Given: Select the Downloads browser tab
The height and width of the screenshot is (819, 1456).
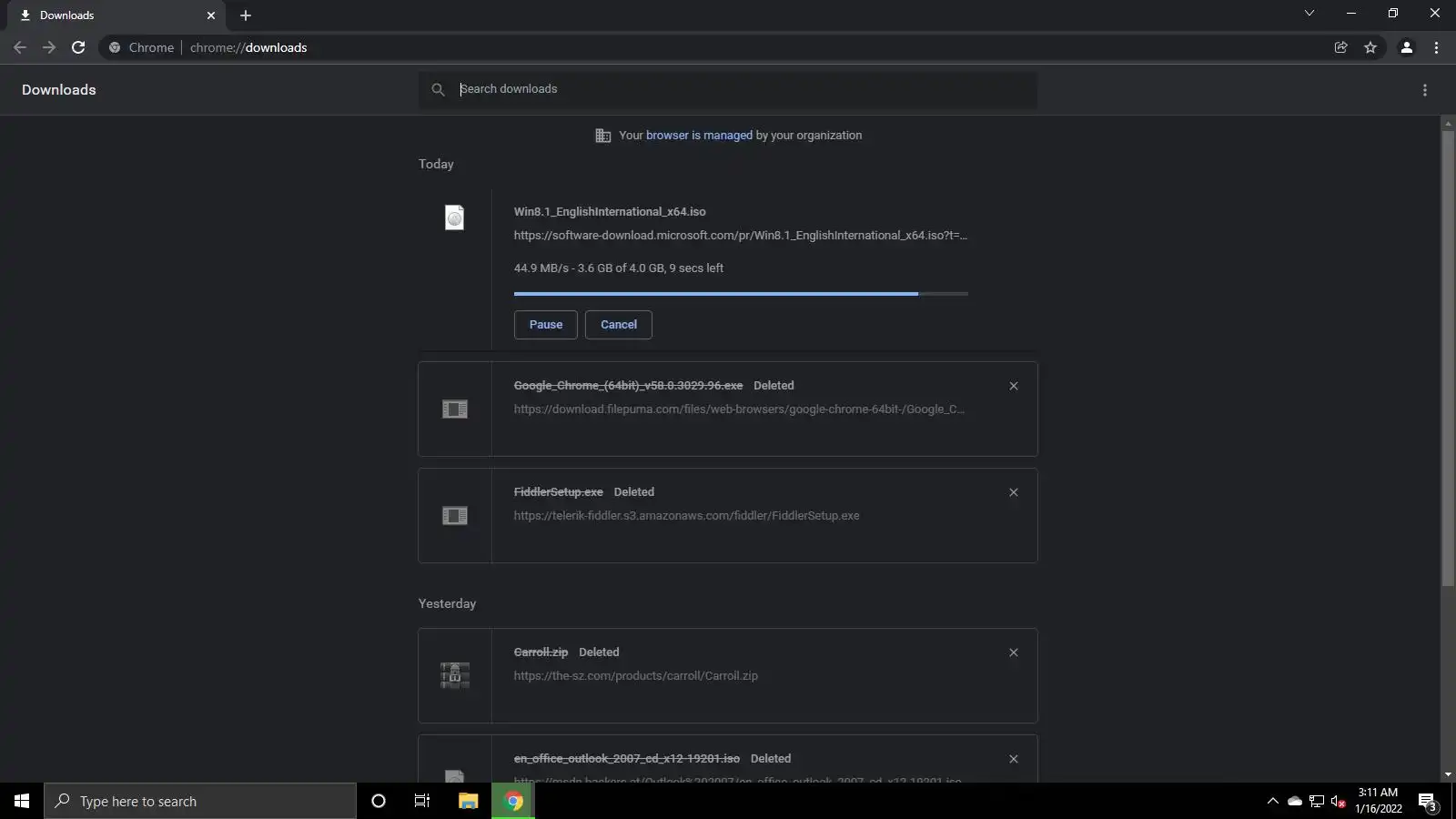Looking at the screenshot, I should coord(116,15).
